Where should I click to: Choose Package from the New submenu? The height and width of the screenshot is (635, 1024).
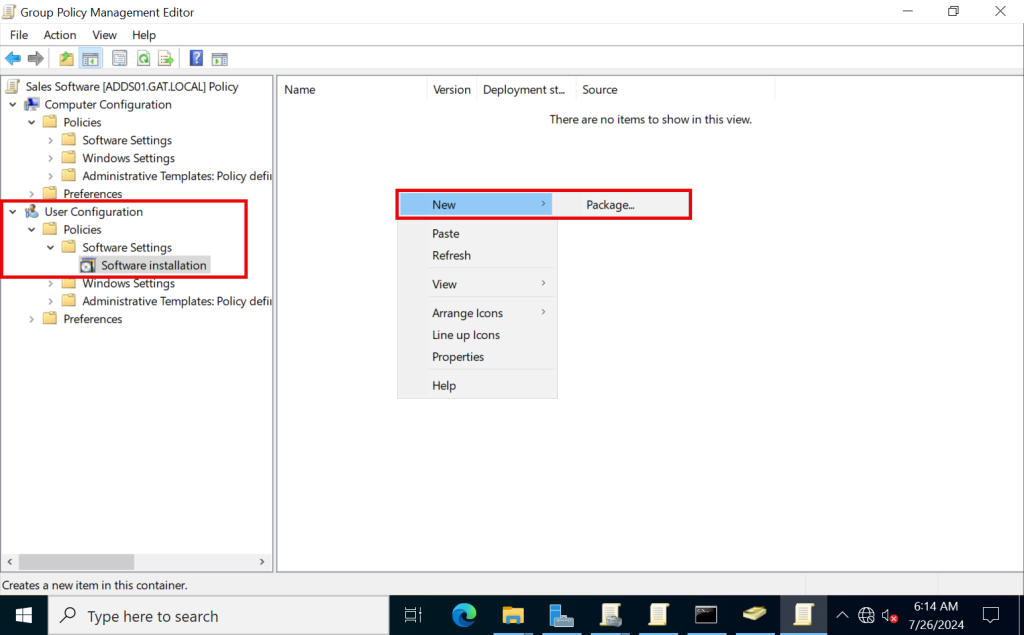[609, 204]
